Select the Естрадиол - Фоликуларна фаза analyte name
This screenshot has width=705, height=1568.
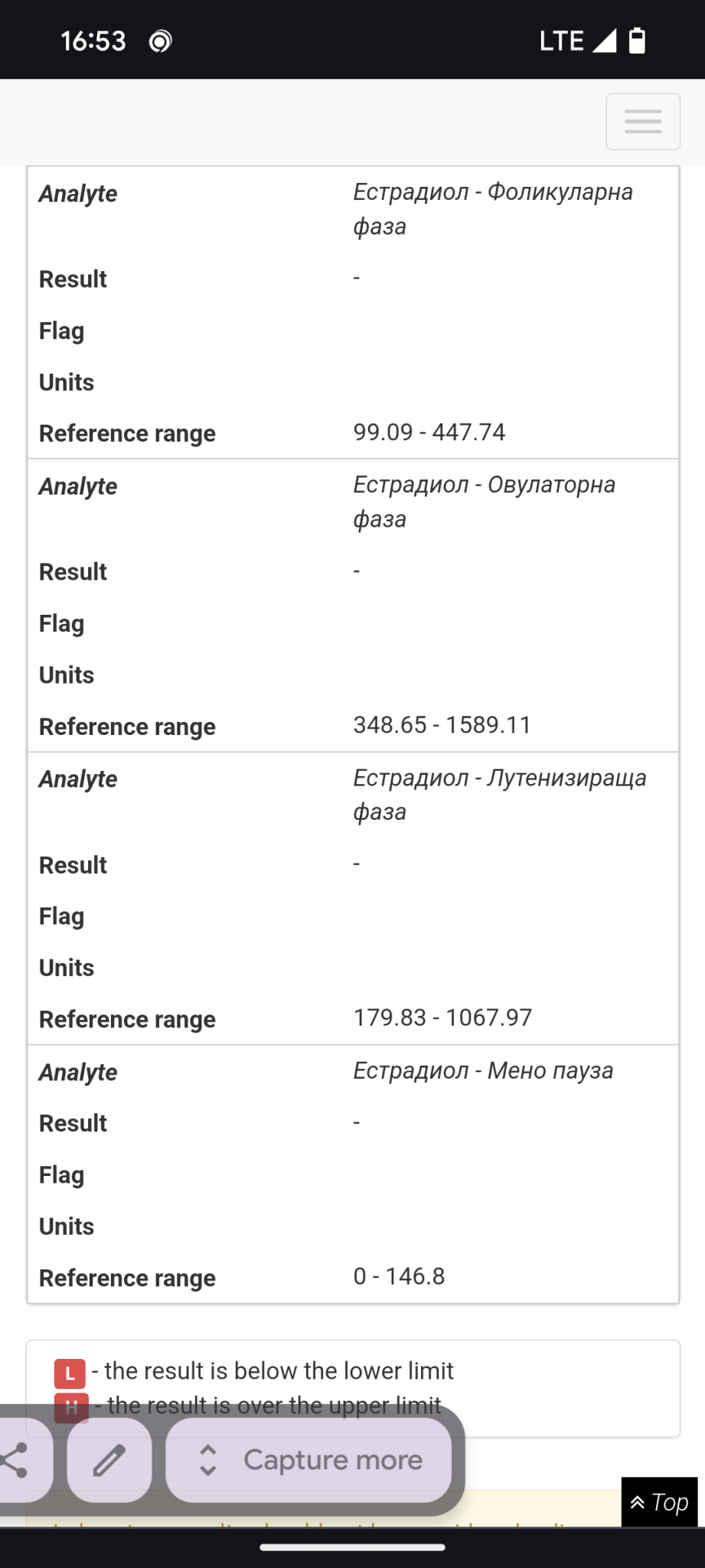[x=492, y=208]
